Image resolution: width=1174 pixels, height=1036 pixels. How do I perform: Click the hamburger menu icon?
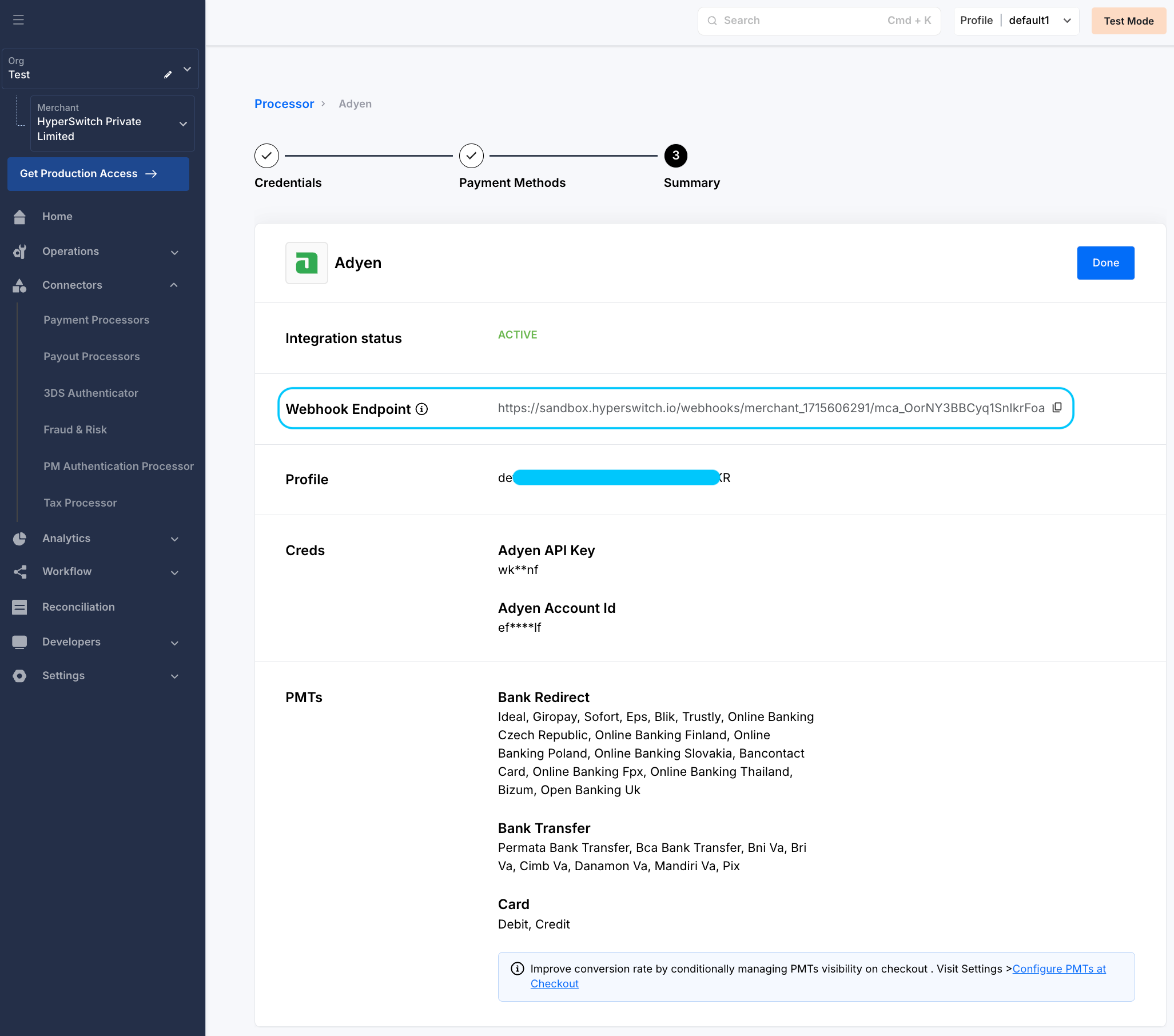(18, 20)
